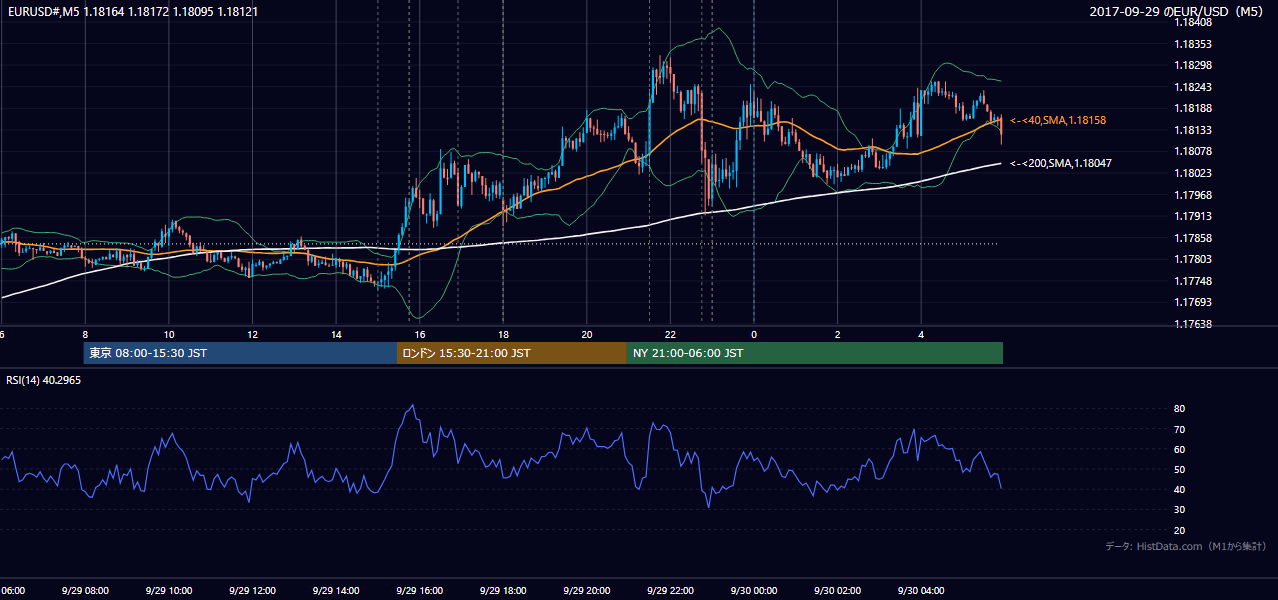
Task: Click the RSI axis level 60
Action: (1180, 449)
